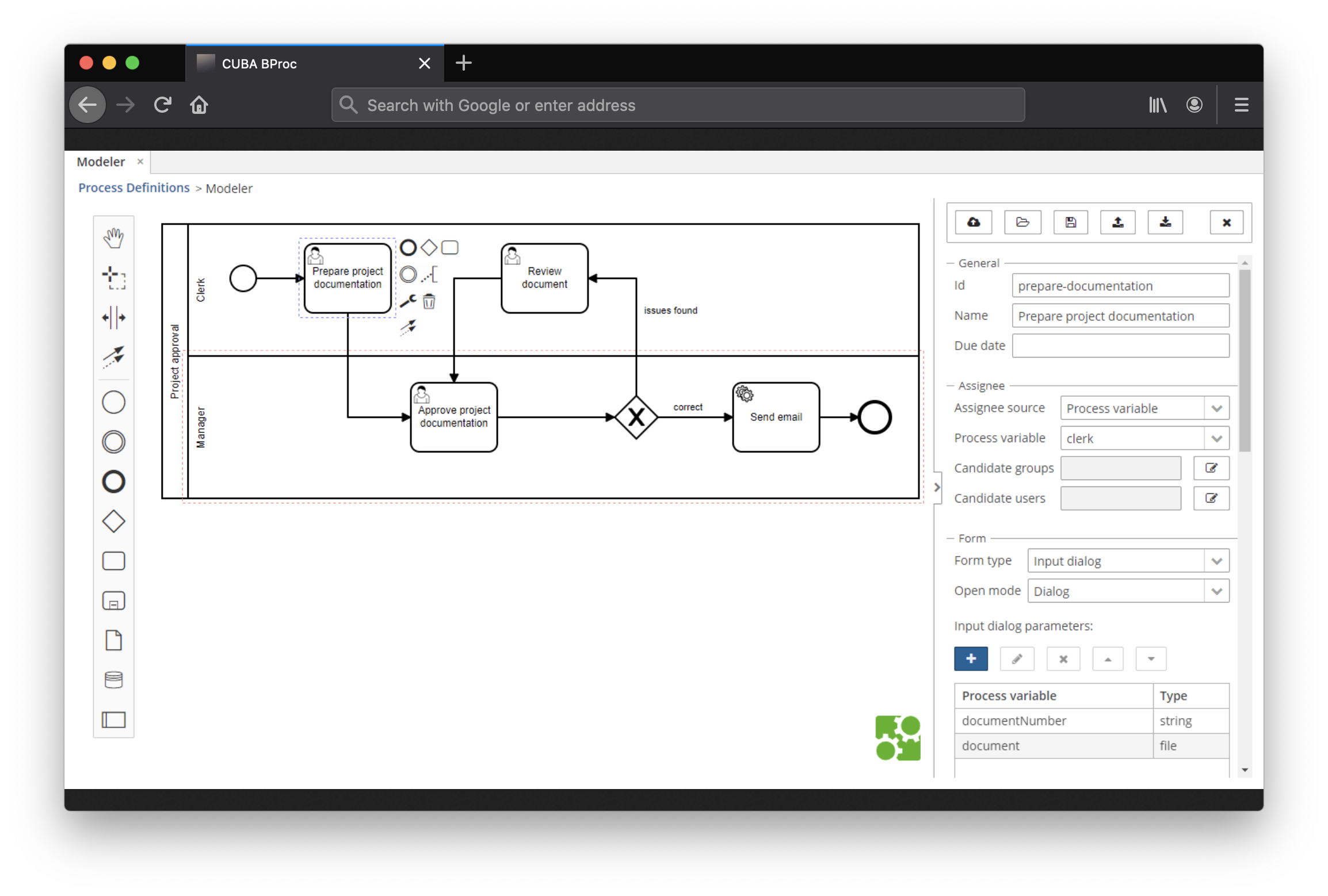The height and width of the screenshot is (896, 1328).
Task: Click remove parameter x button
Action: pyautogui.click(x=1063, y=658)
